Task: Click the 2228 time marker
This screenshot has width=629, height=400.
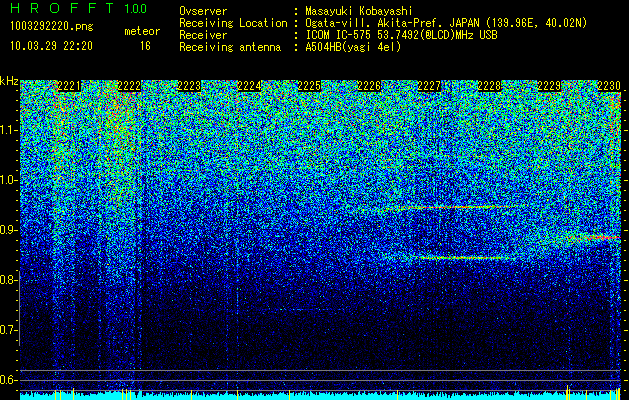Action: (x=489, y=86)
